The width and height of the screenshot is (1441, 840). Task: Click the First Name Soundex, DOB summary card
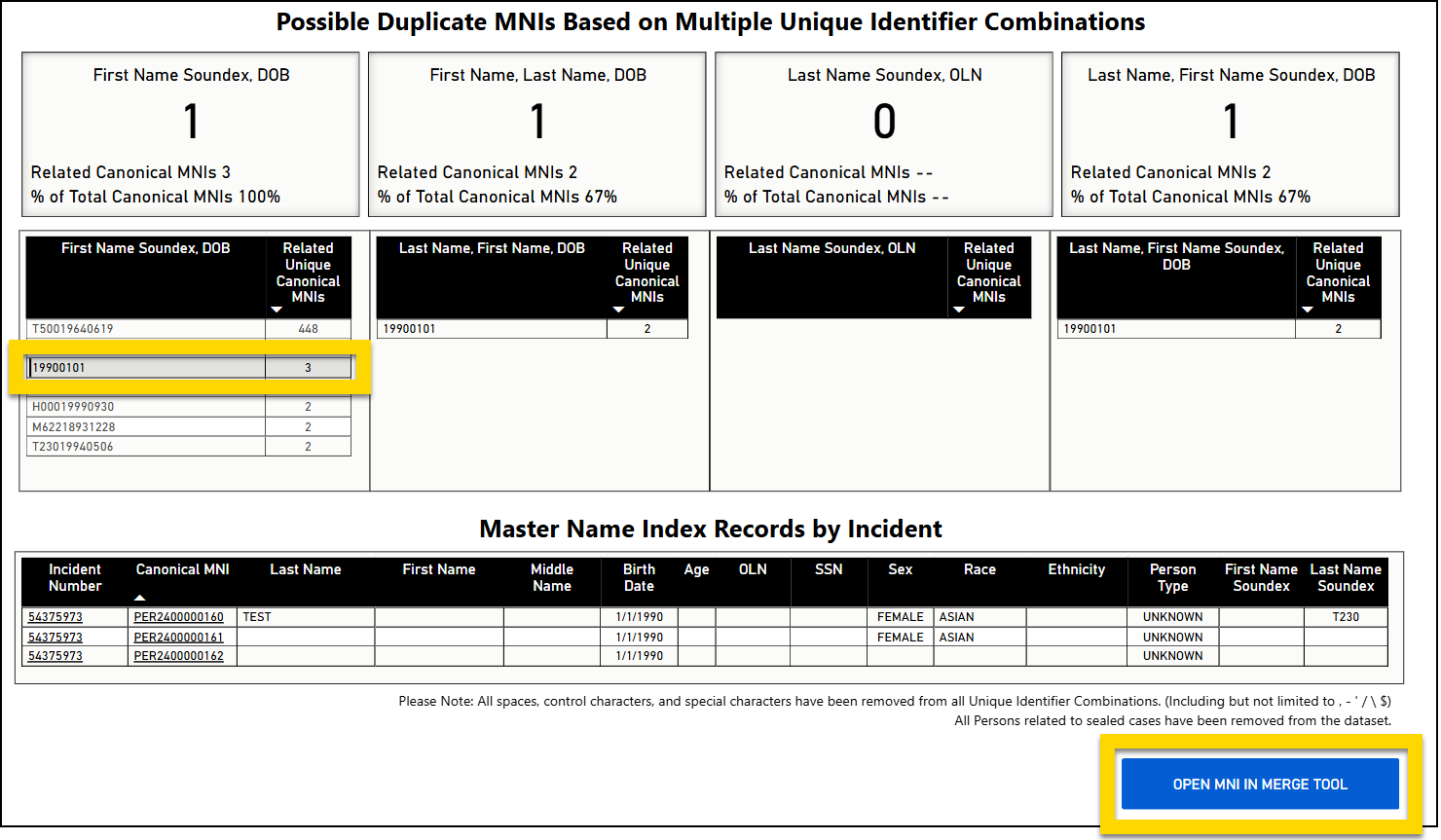point(190,134)
